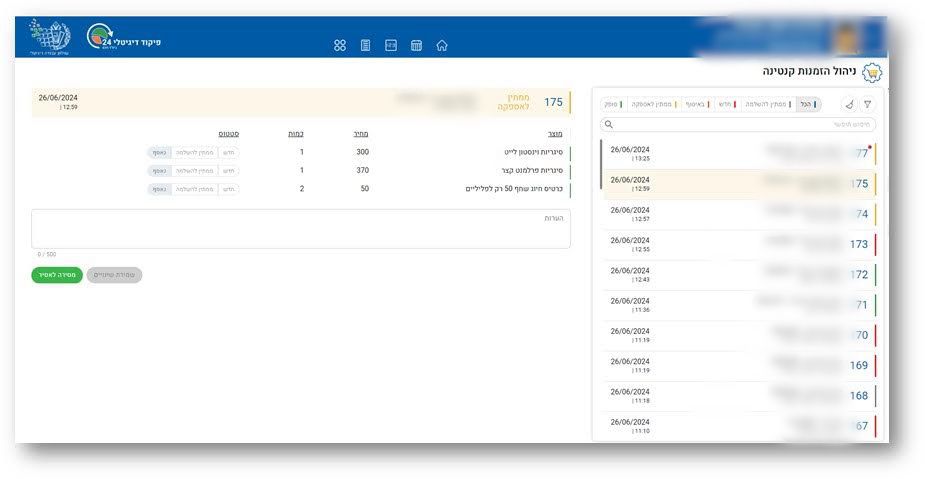The height and width of the screenshot is (479, 925).
Task: Set first product status to חדש
Action: 228,153
